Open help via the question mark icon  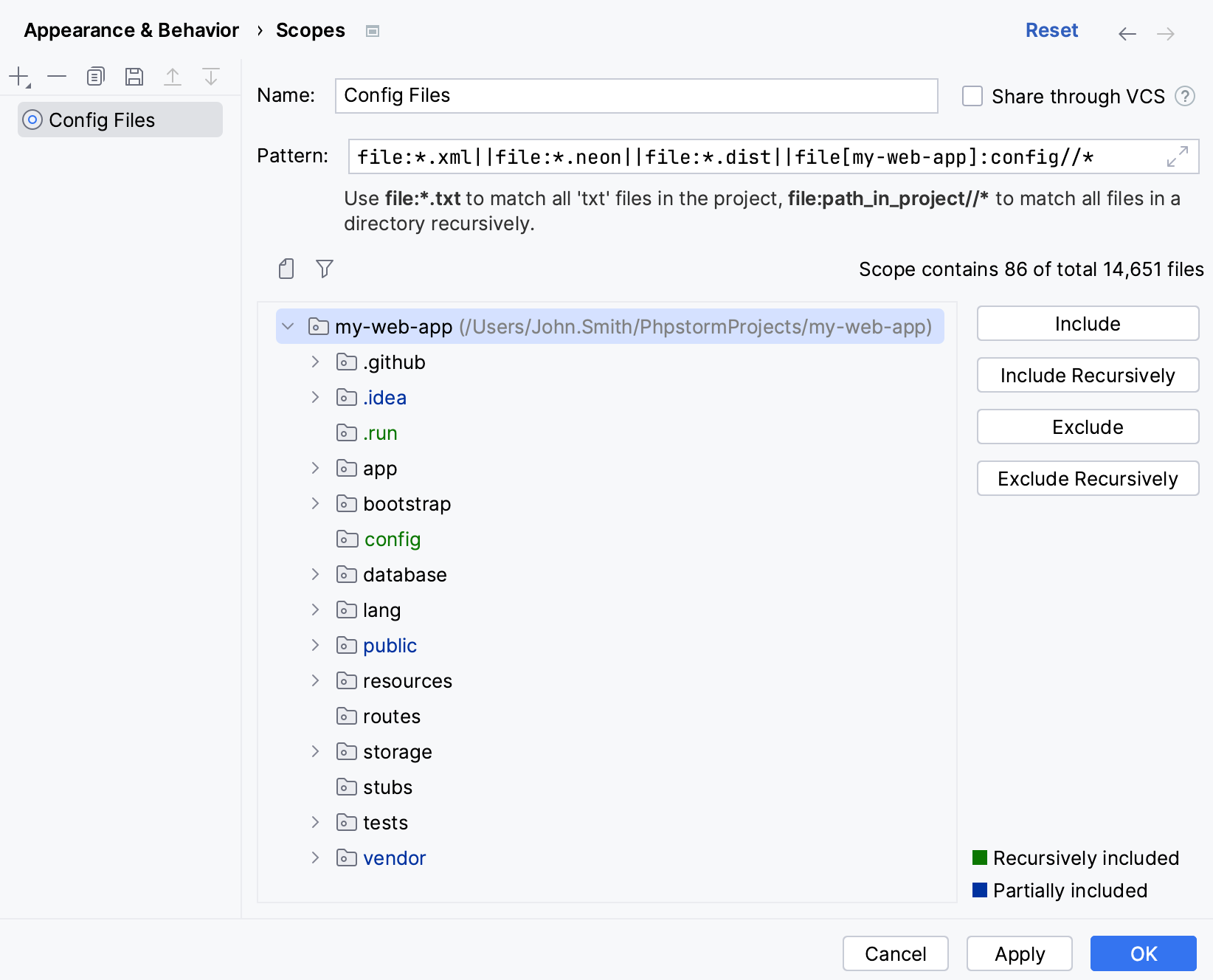[x=1186, y=96]
